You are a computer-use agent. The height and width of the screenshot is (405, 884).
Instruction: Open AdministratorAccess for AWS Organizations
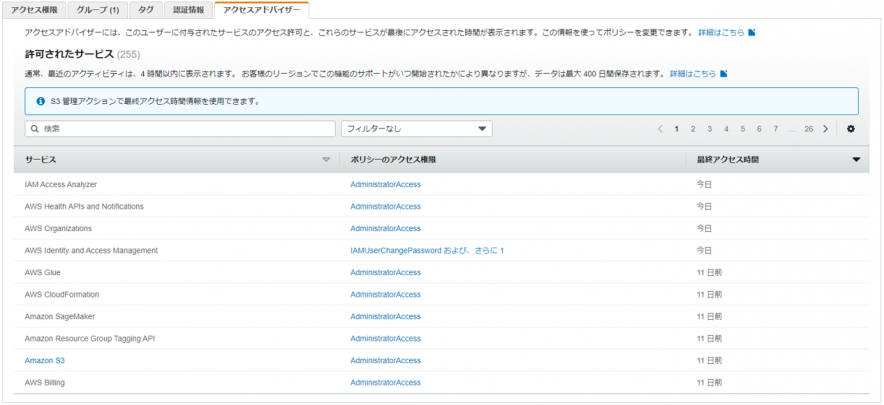click(x=385, y=228)
